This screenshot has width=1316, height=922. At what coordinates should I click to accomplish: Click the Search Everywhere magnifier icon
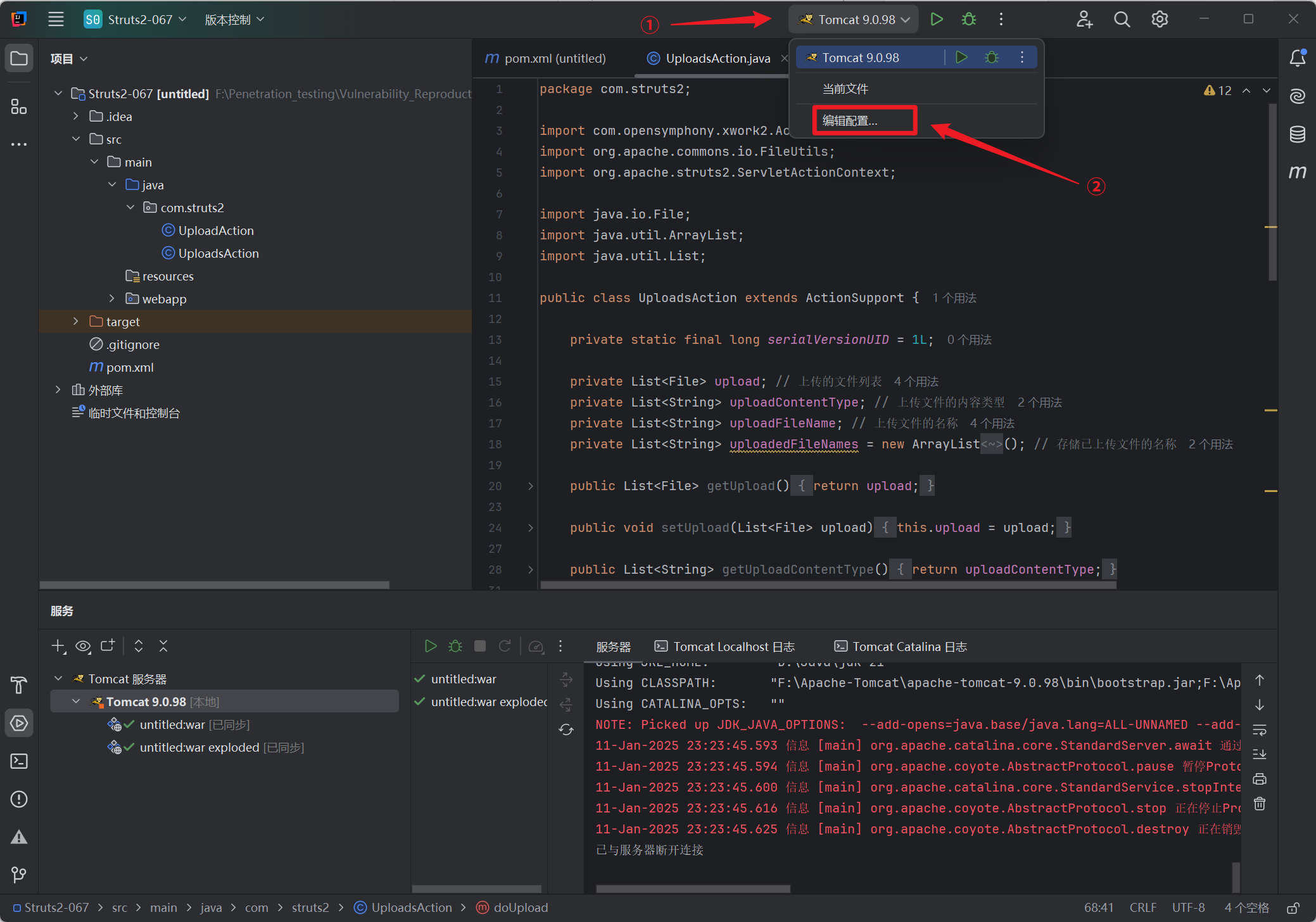[x=1122, y=20]
